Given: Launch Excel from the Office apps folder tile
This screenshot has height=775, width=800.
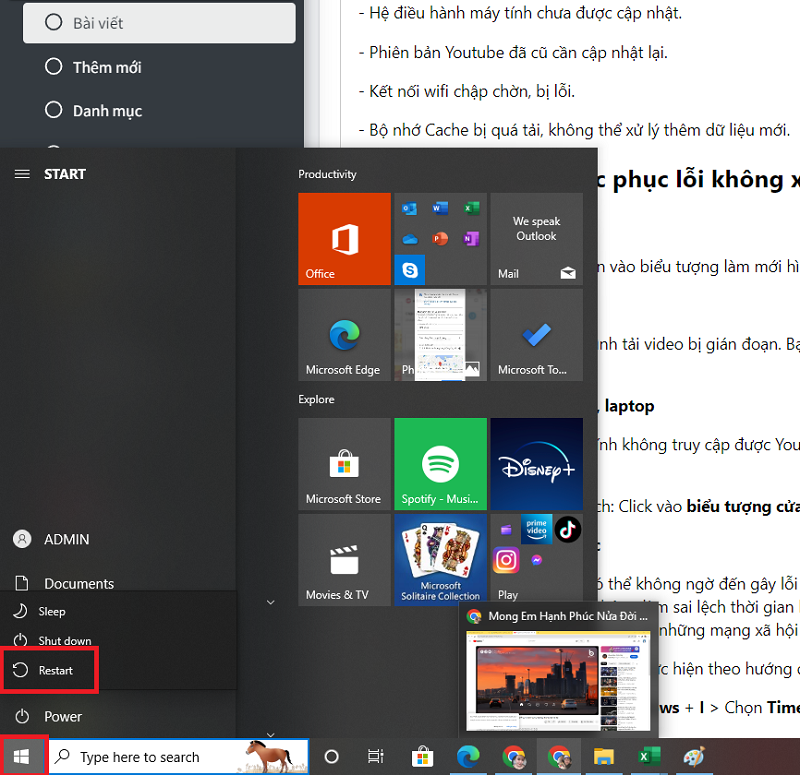Looking at the screenshot, I should pyautogui.click(x=471, y=208).
